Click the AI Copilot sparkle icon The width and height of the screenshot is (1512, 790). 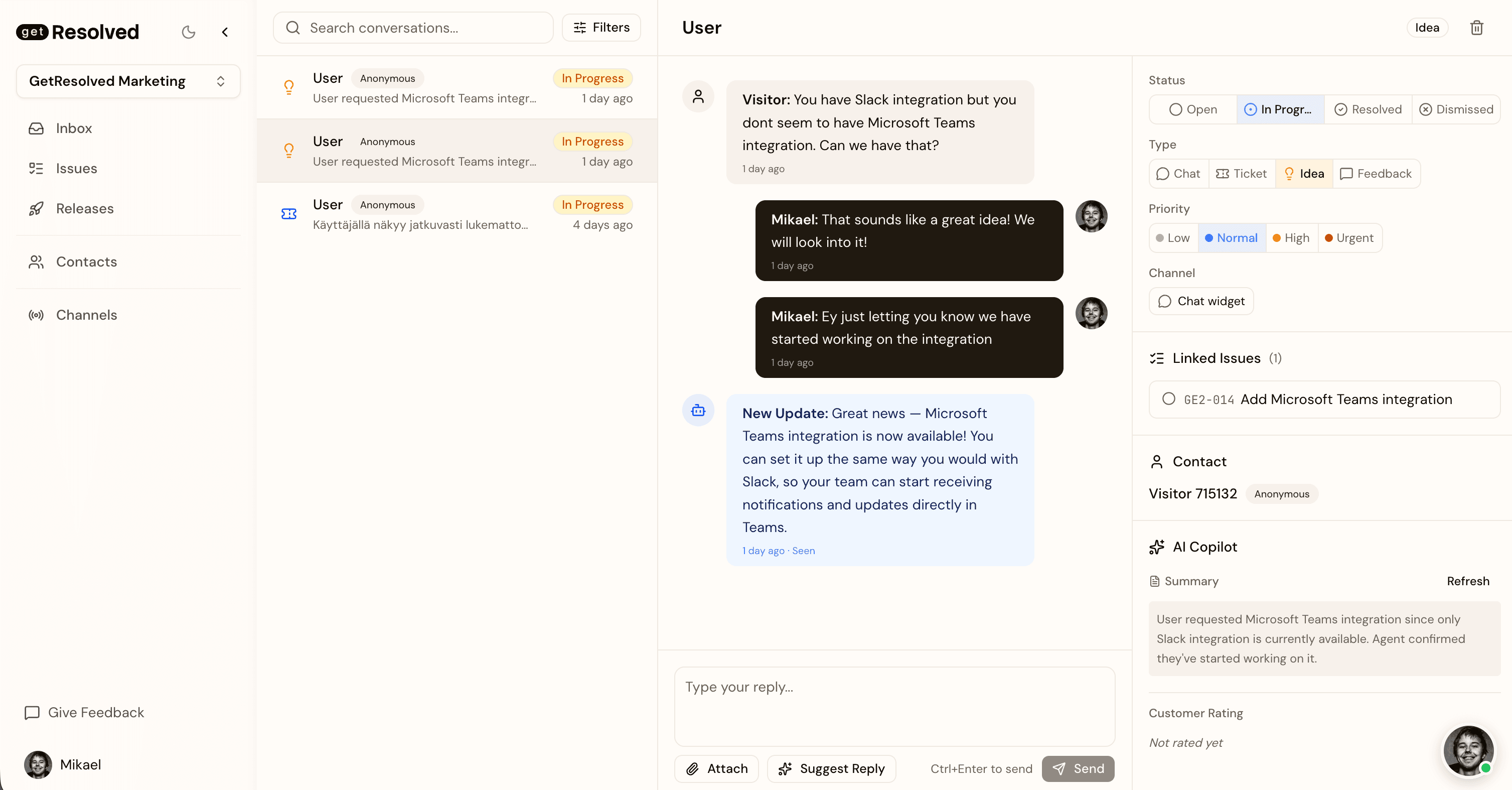[x=1156, y=547]
